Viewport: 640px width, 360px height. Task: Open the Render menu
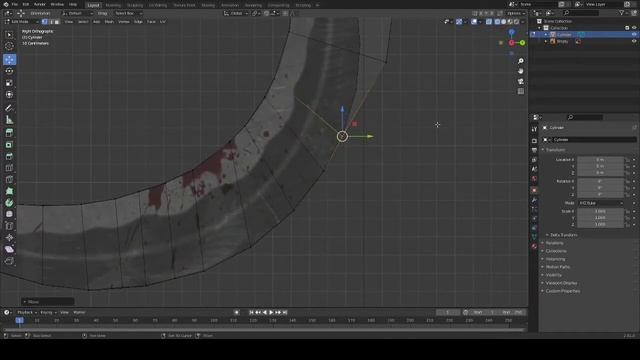[x=40, y=4]
